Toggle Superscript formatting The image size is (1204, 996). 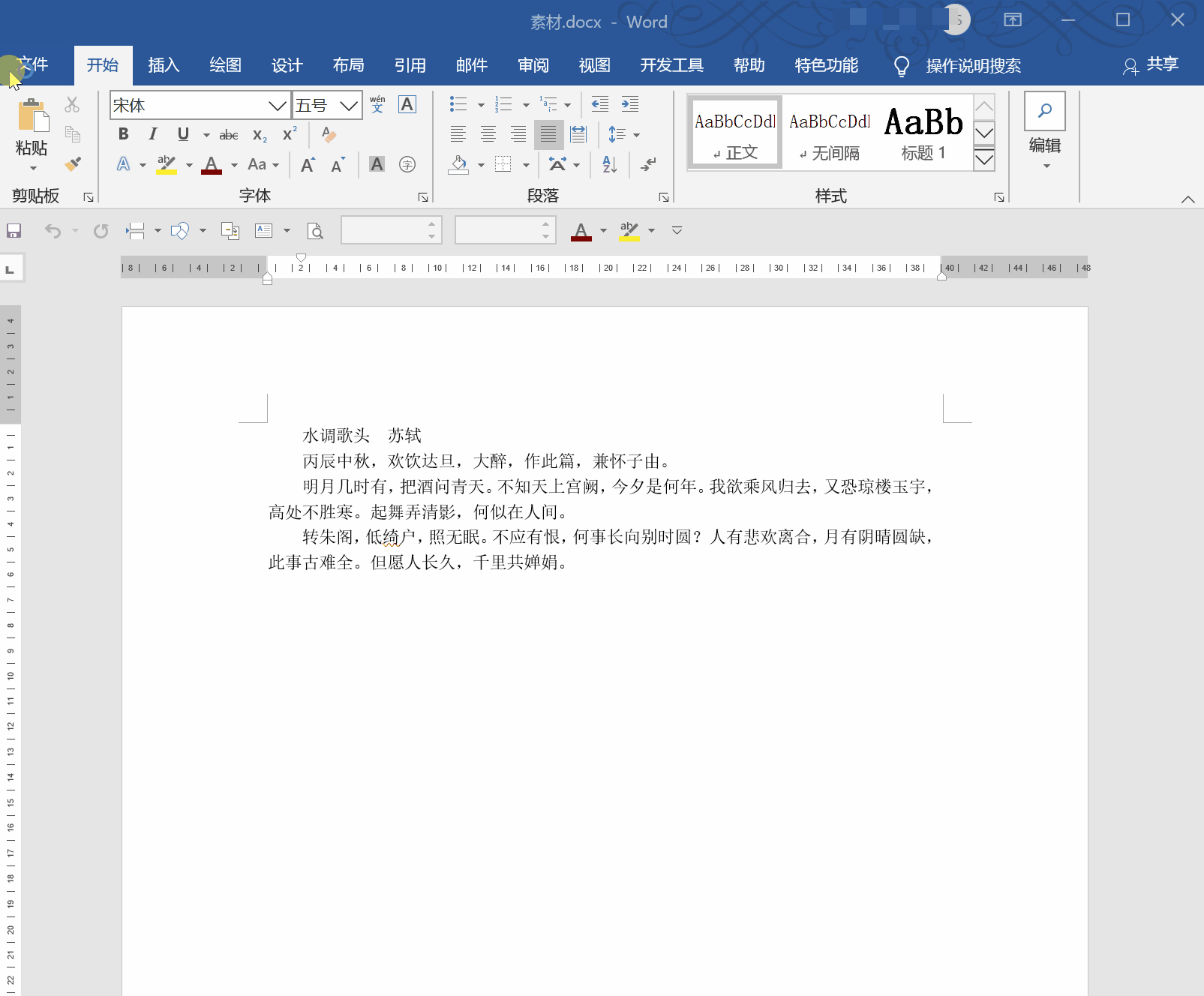(x=290, y=134)
